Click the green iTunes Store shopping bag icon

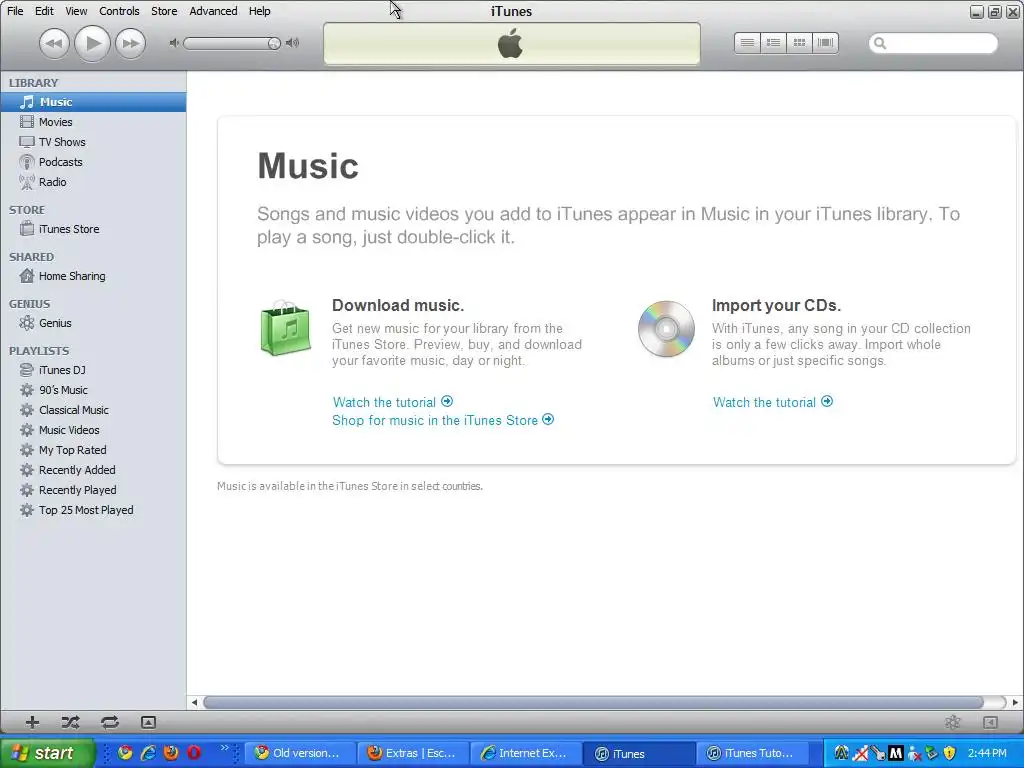coord(285,328)
